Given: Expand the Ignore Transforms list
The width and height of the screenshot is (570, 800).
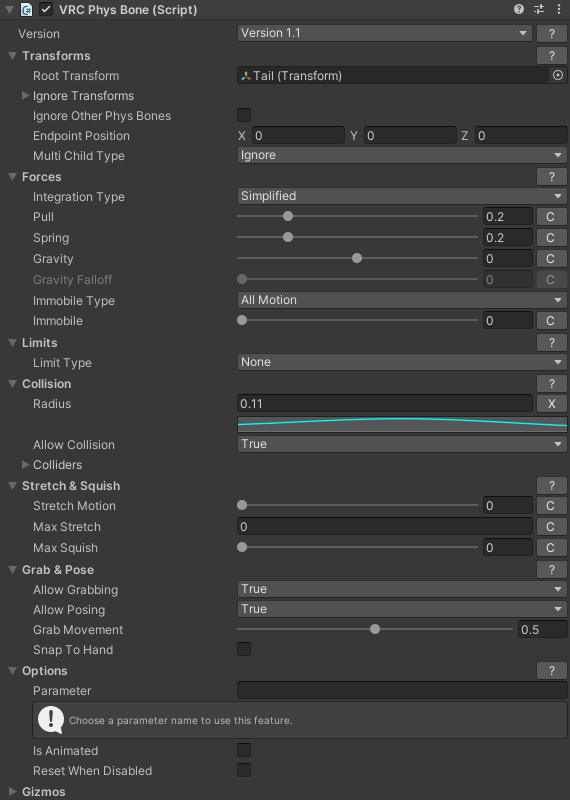Looking at the screenshot, I should coord(26,95).
